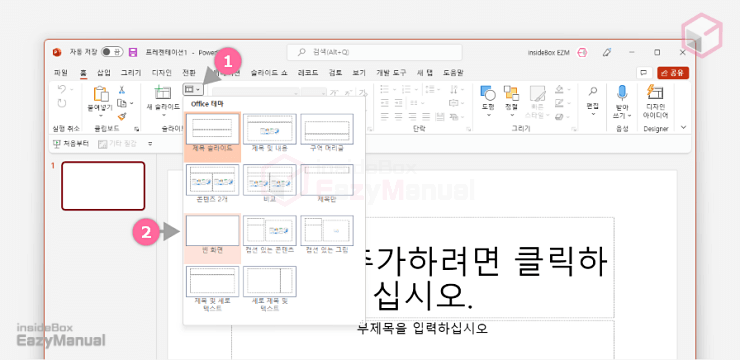Open the 개발 도구 (Developer) tab

(391, 73)
